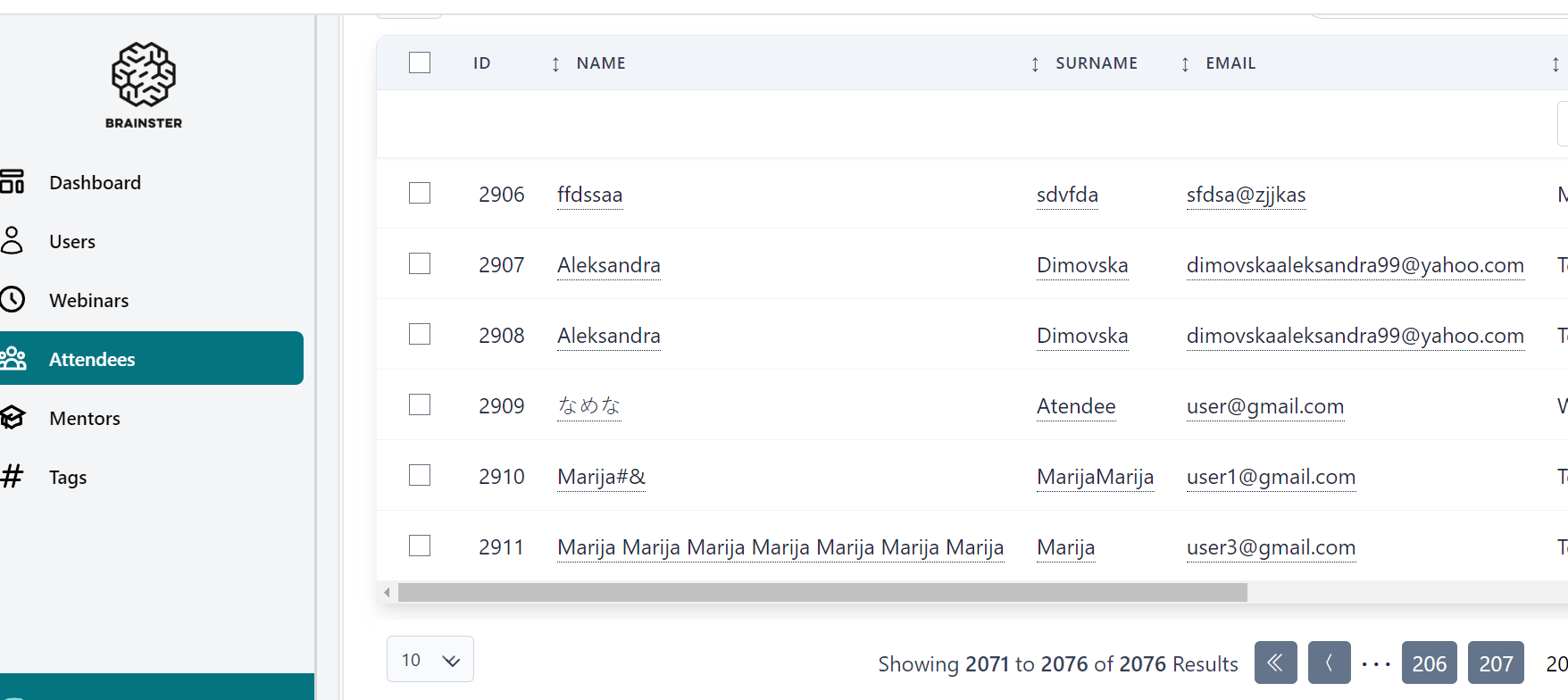Jump to page 206
1568x700 pixels.
pyautogui.click(x=1429, y=663)
